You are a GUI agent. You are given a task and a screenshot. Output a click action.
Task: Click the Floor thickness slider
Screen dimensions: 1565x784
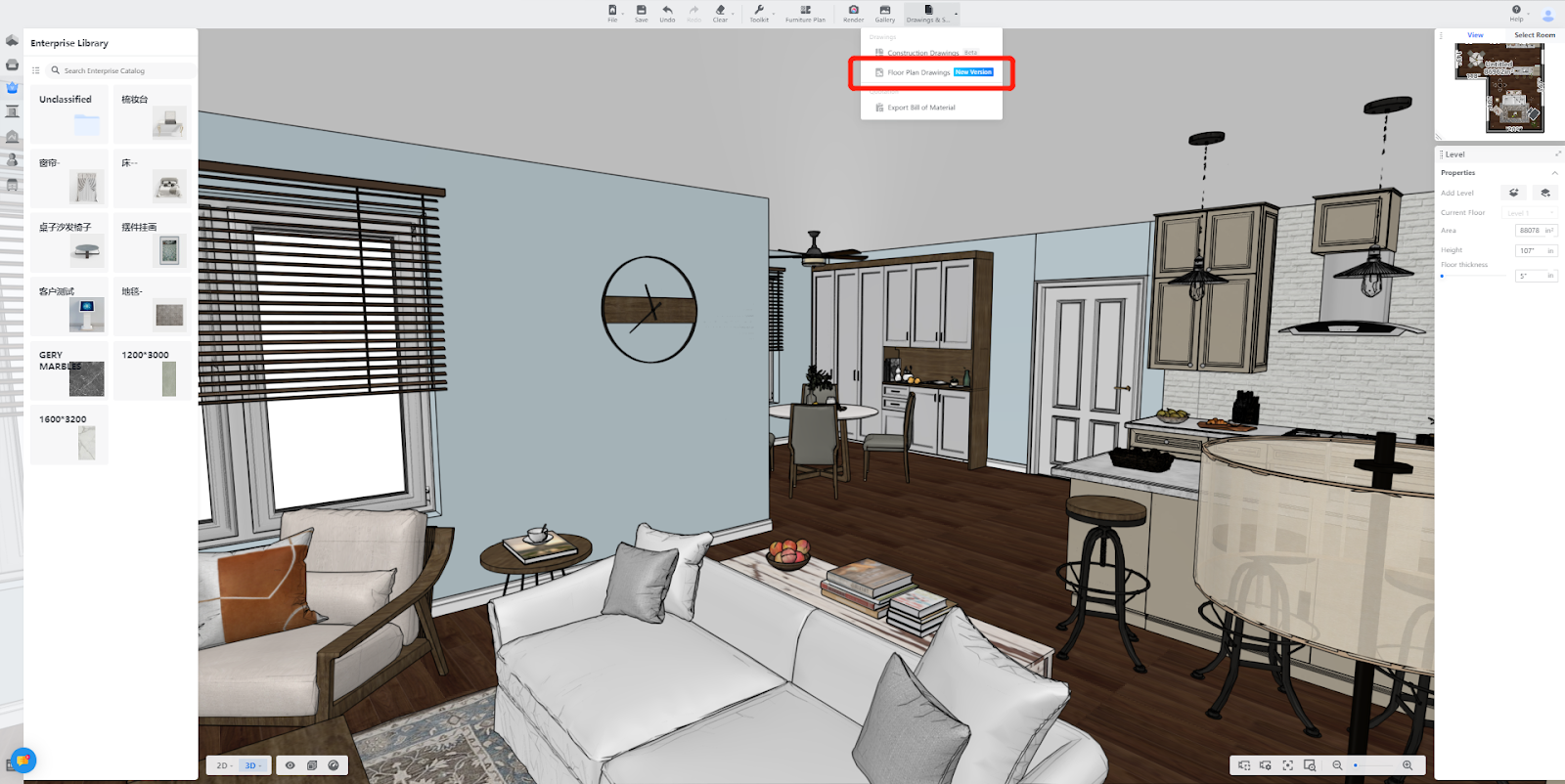click(x=1473, y=276)
